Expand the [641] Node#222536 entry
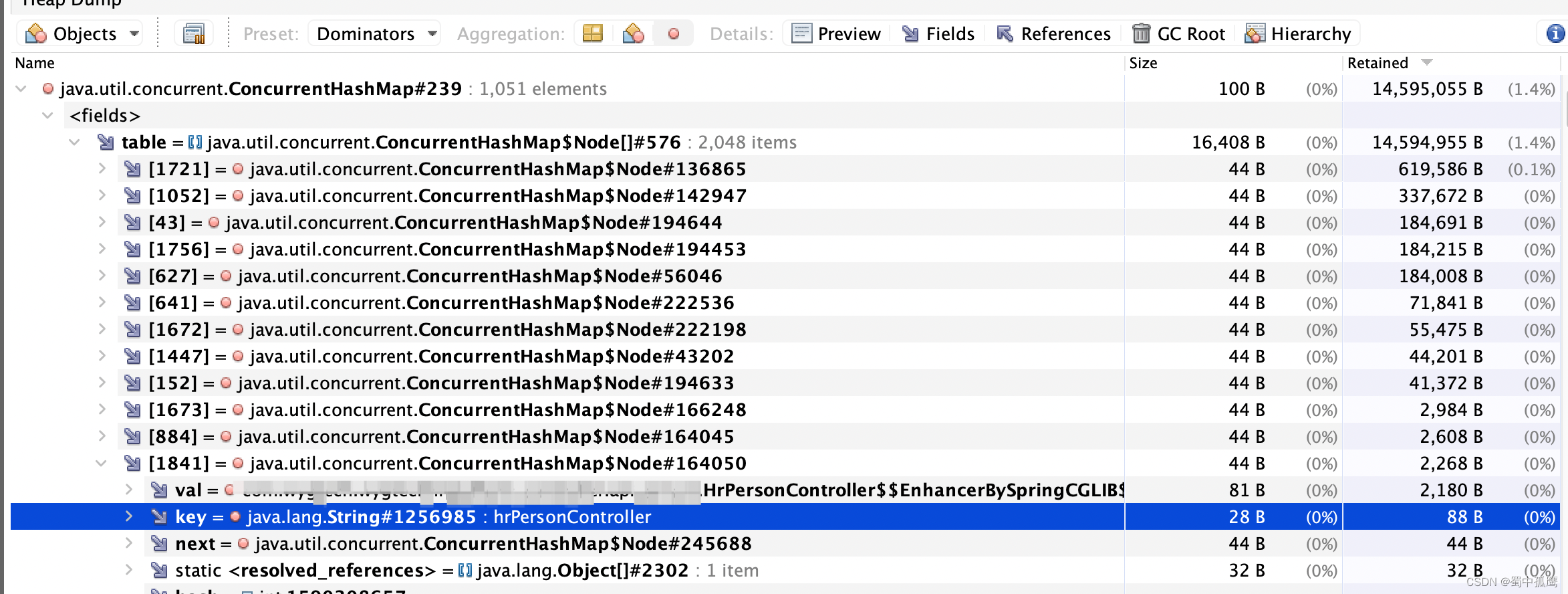 click(102, 302)
